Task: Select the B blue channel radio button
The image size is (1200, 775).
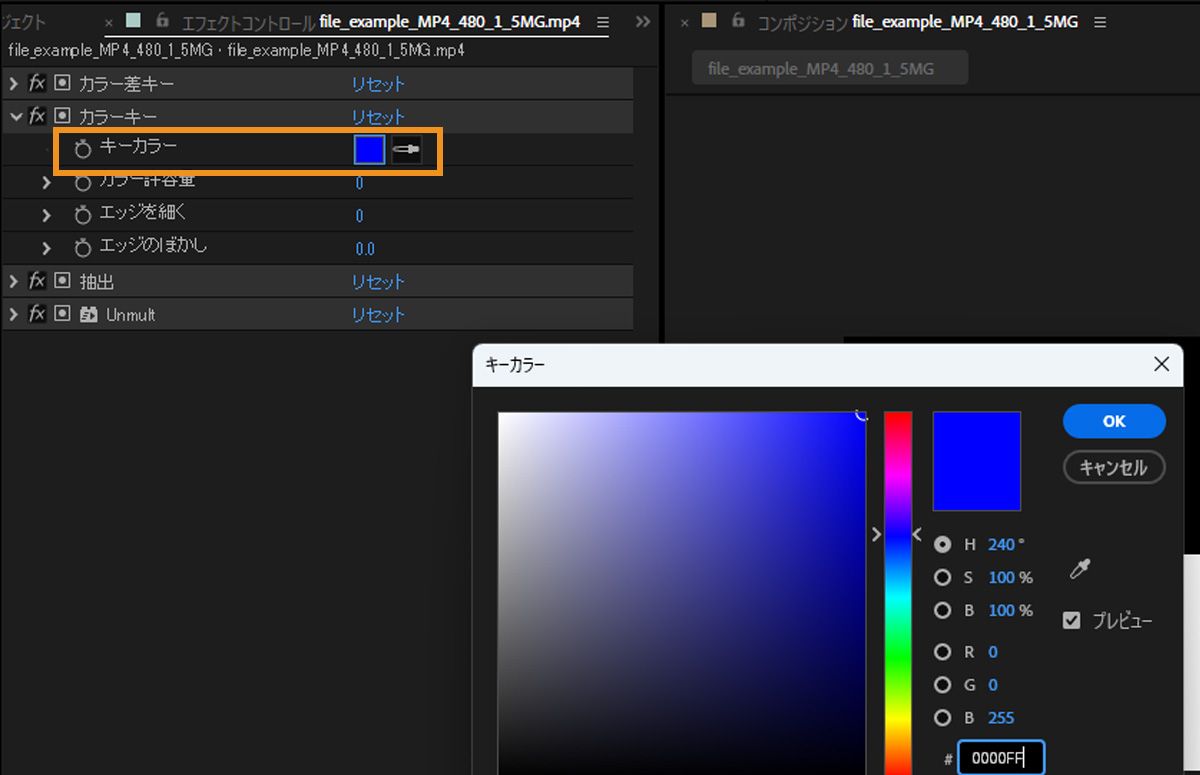Action: pos(942,717)
